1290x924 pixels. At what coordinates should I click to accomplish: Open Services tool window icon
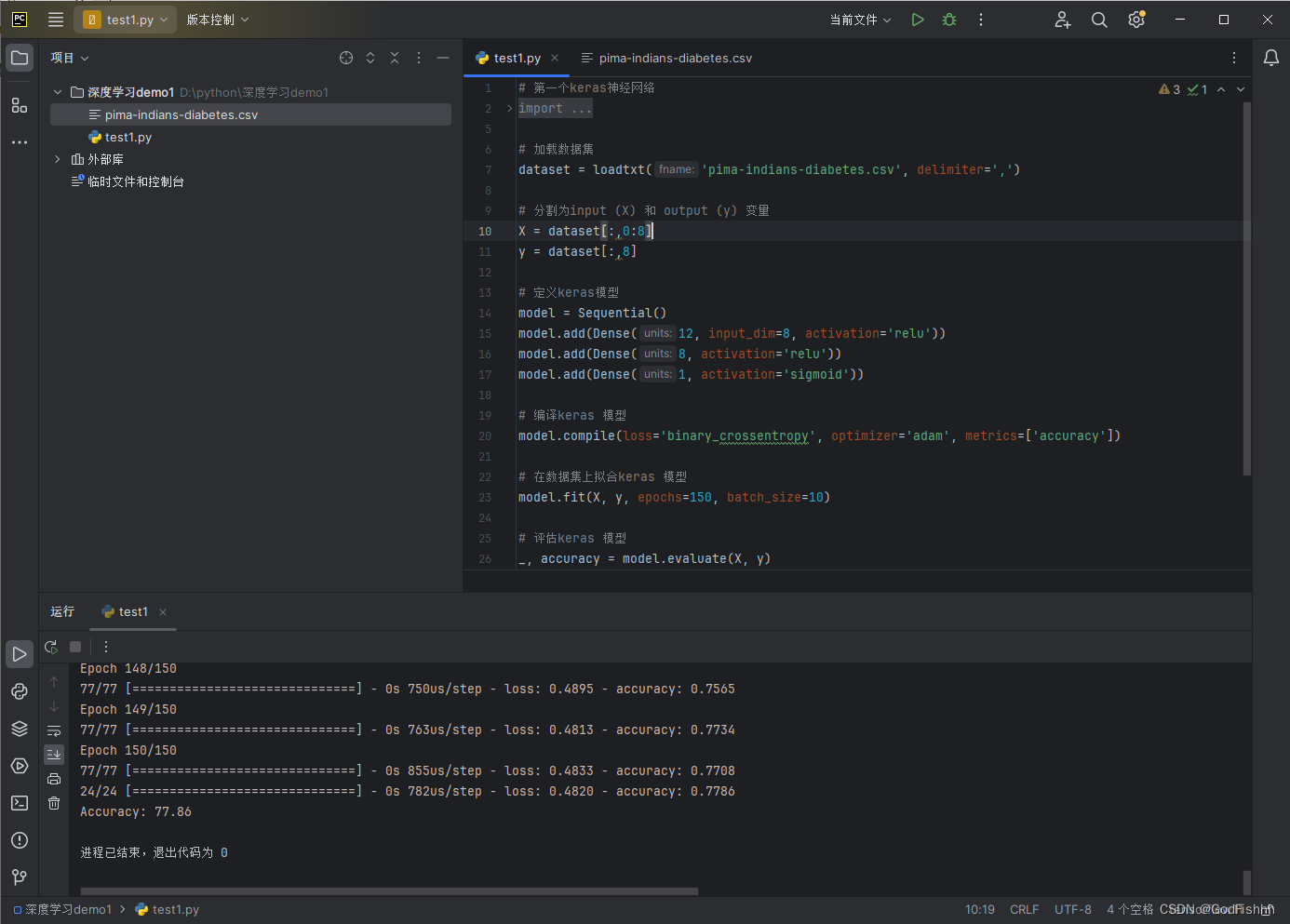(20, 766)
